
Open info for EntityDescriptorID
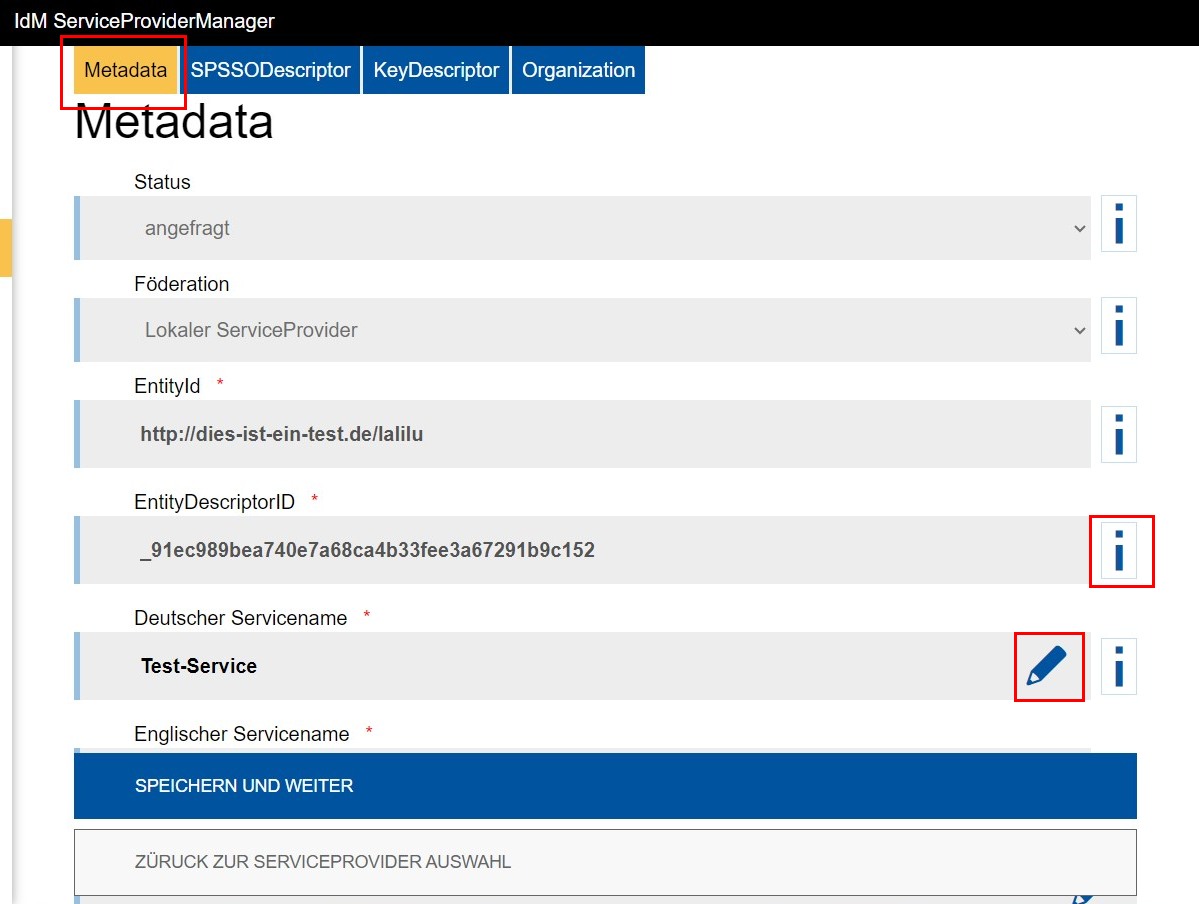click(x=1121, y=551)
